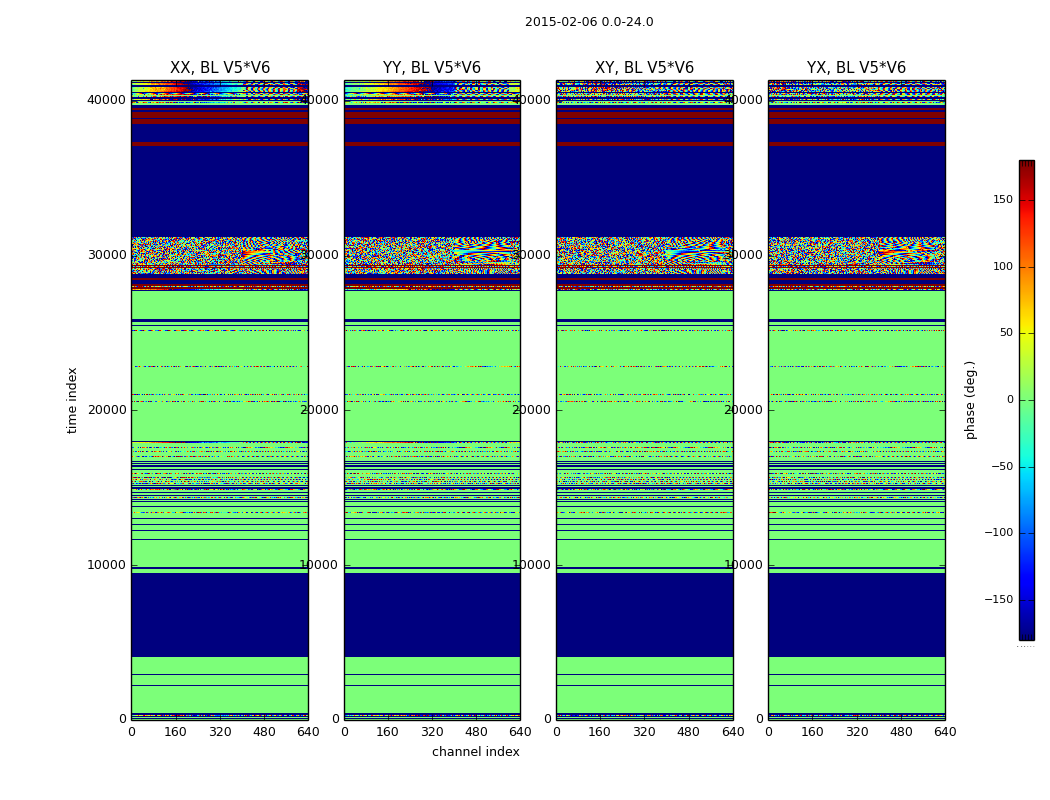1050x800 pixels.
Task: Click the 40000 y-tick of XX panel
Action: (x=106, y=99)
